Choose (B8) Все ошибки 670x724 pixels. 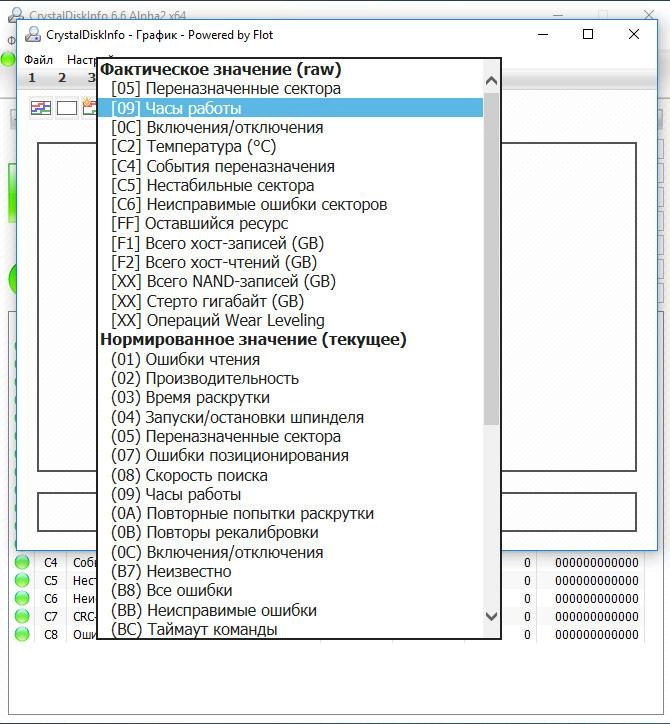290,591
